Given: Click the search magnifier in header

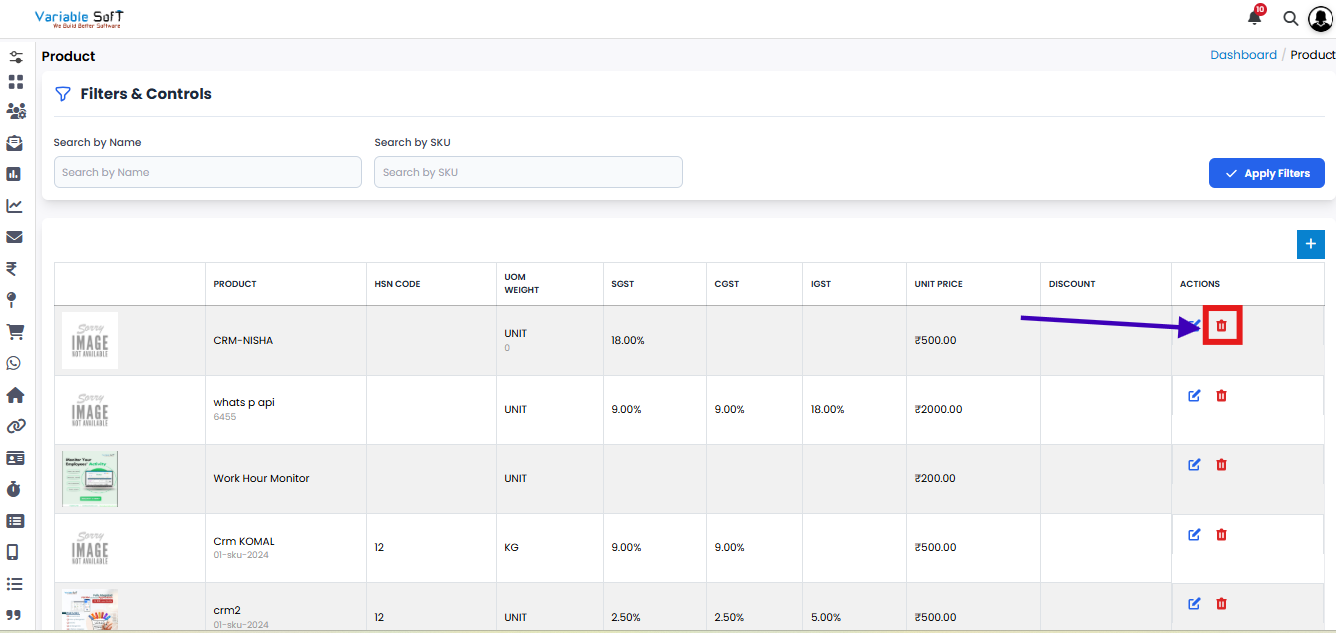Looking at the screenshot, I should (x=1291, y=19).
